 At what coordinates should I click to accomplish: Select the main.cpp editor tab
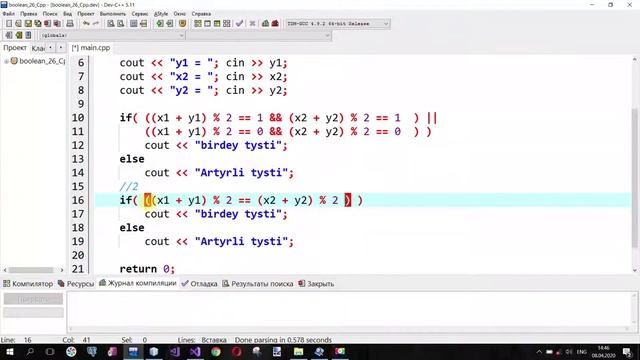(x=91, y=48)
